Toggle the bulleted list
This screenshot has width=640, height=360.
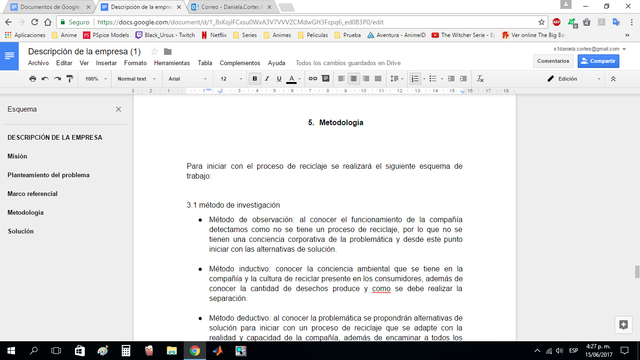point(433,79)
